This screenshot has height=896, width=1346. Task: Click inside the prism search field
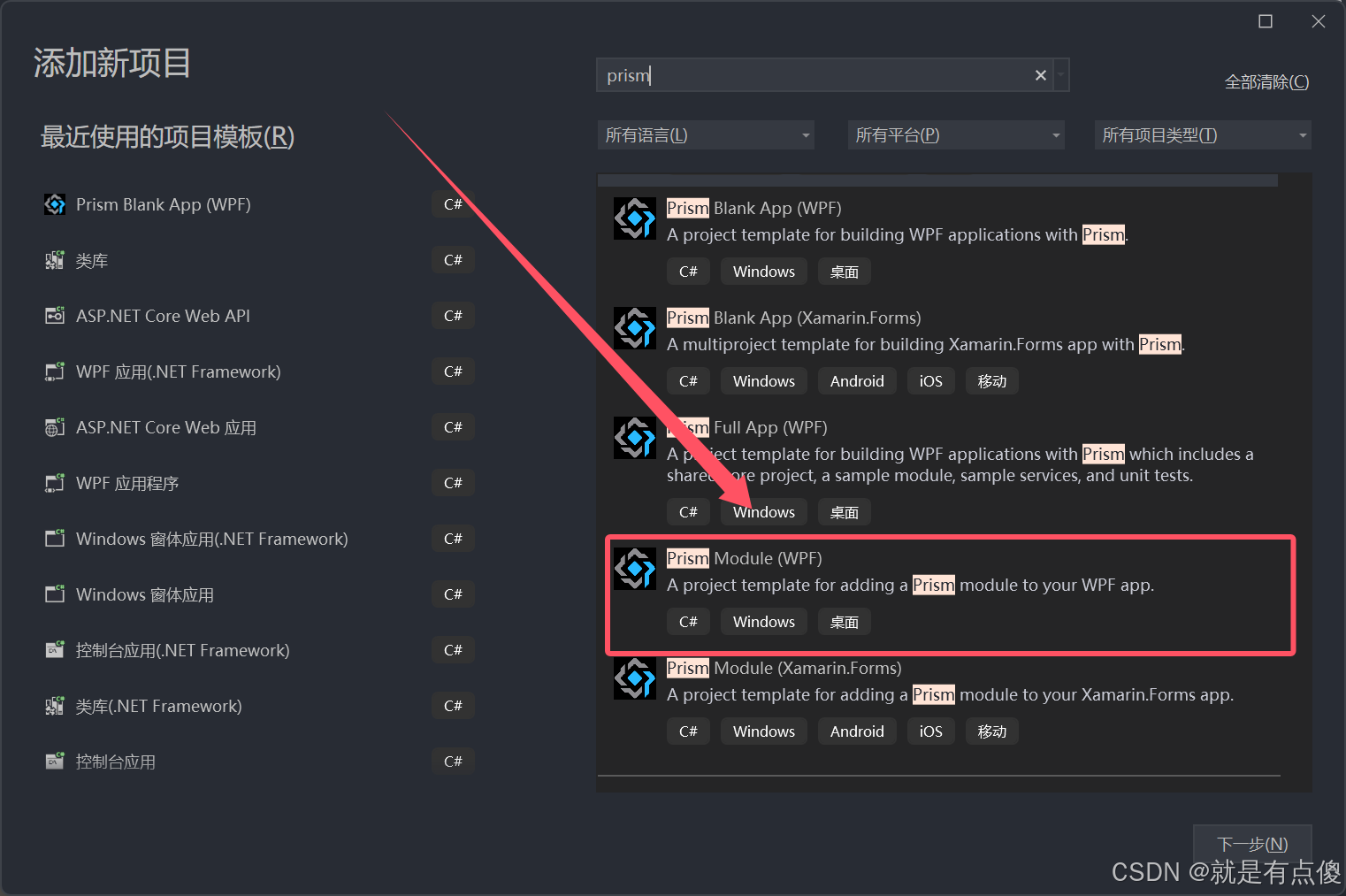click(x=796, y=75)
